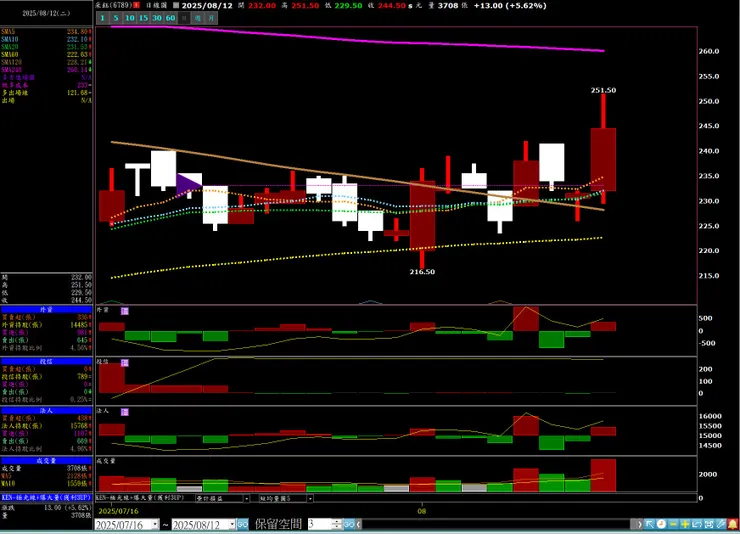740x534 pixels.
Task: Select the pencil drawing tool icon
Action: 721,524
